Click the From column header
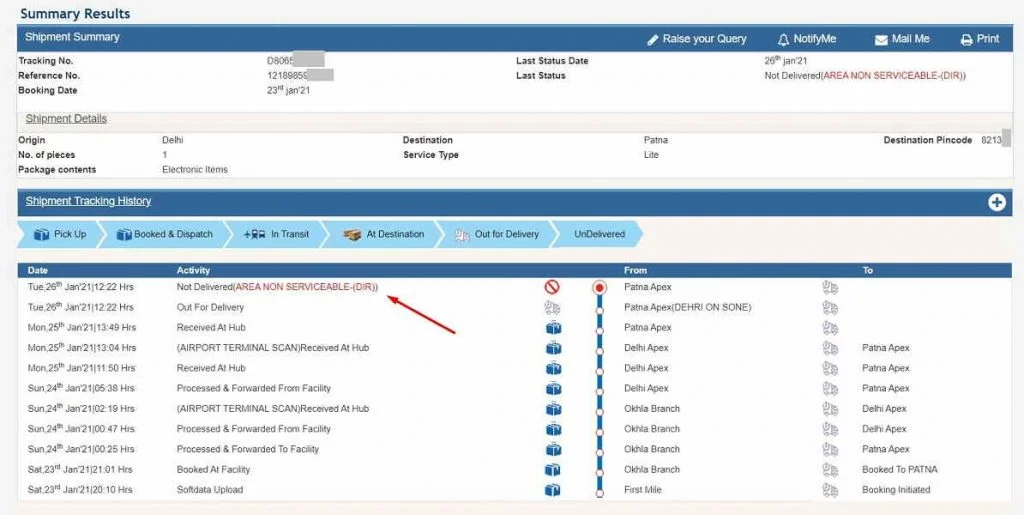The image size is (1024, 515). tap(635, 270)
